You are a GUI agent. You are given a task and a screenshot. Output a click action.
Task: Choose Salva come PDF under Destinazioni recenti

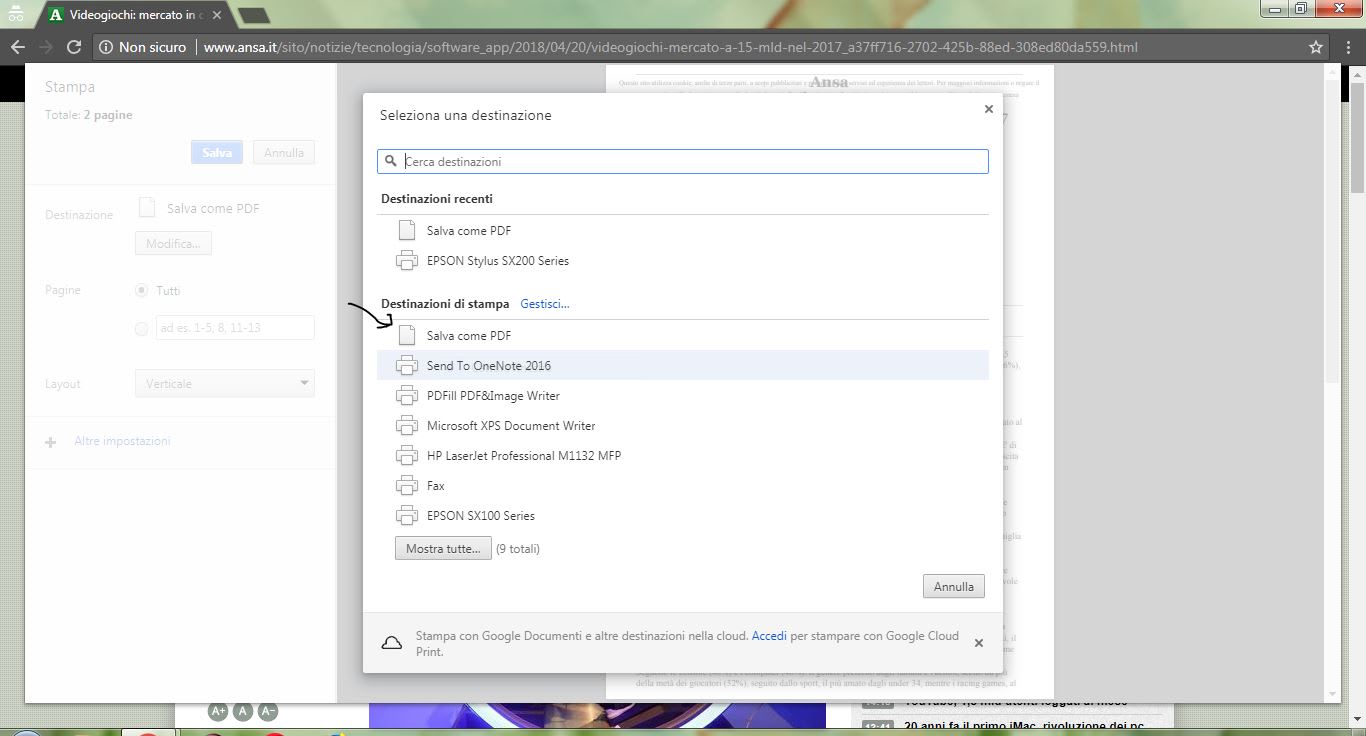[683, 230]
